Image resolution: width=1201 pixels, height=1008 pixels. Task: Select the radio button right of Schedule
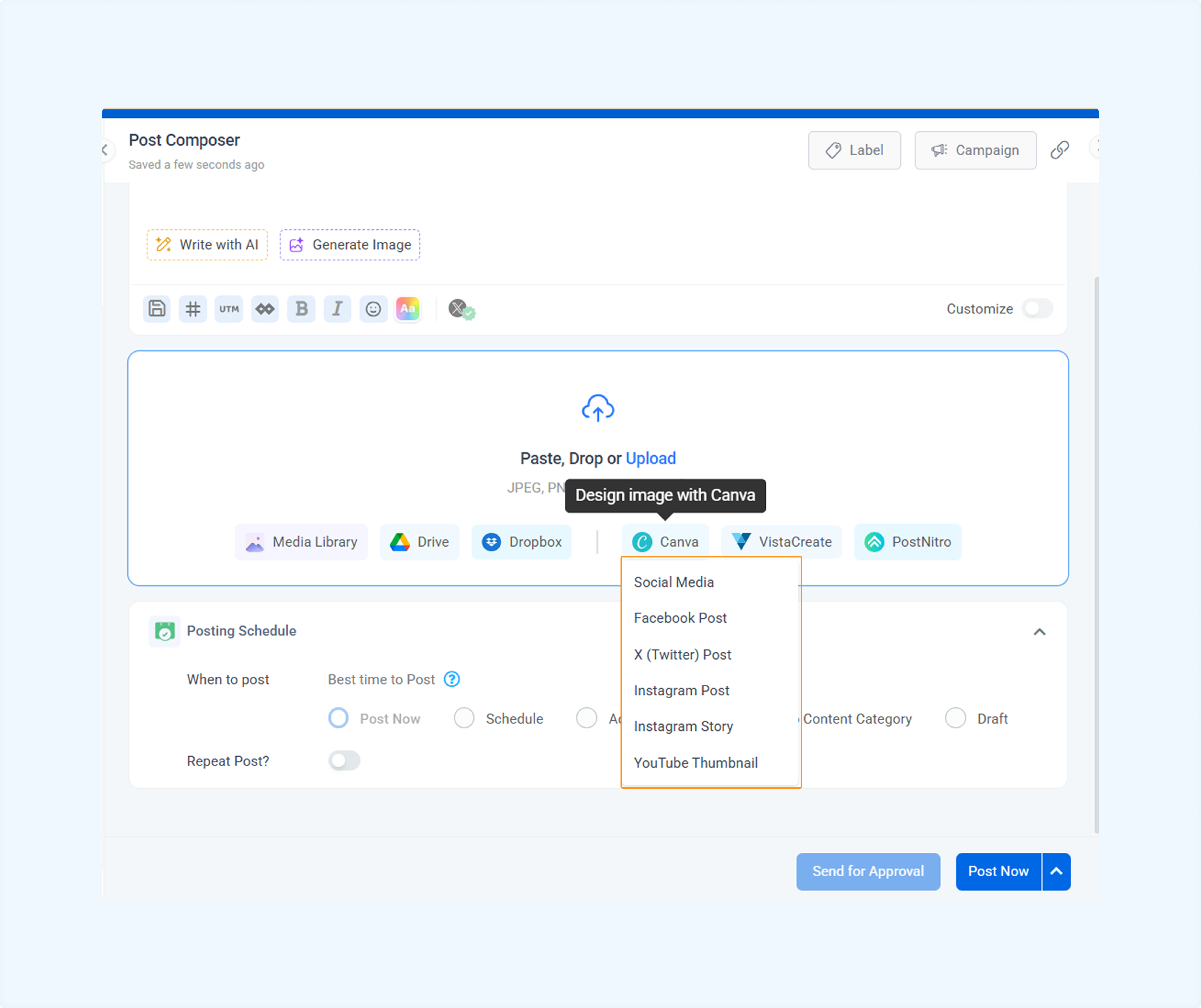point(586,718)
